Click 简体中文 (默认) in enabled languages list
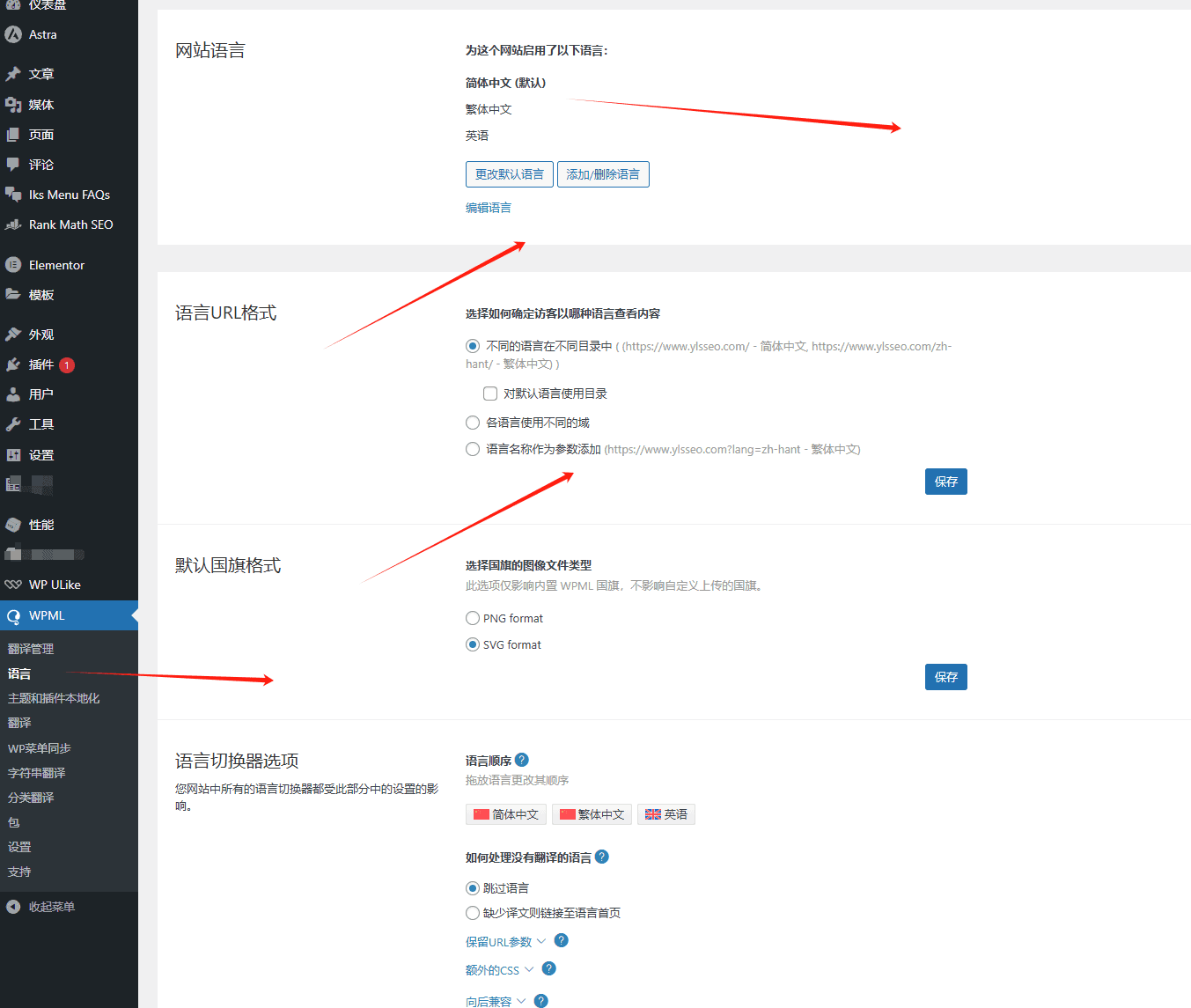Viewport: 1191px width, 1008px height. (505, 83)
